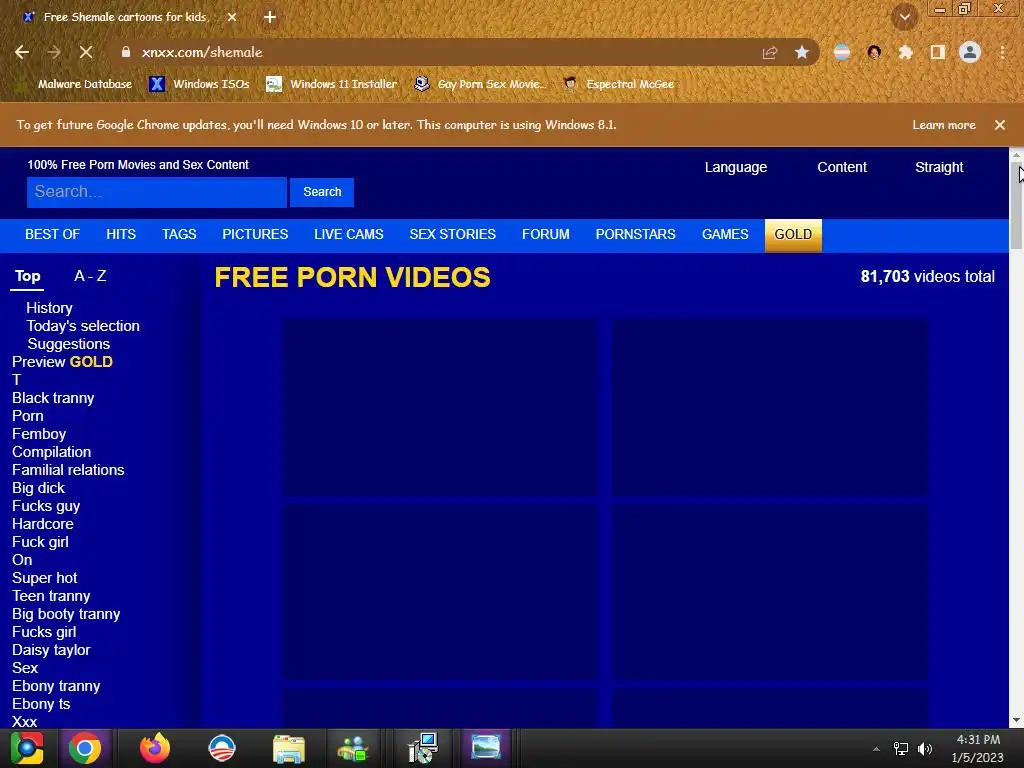Open the Chrome three-dot menu

pos(1002,52)
